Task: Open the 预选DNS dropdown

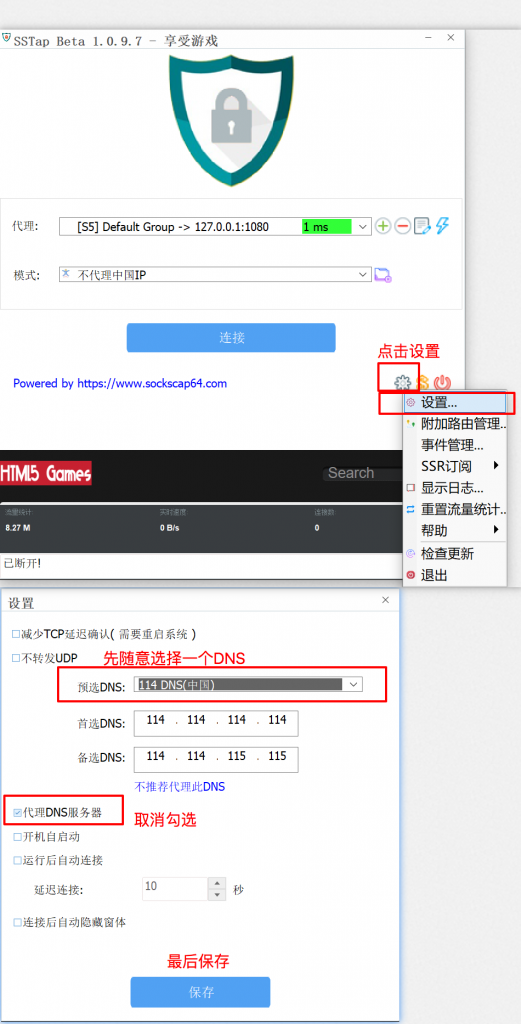Action: click(248, 684)
